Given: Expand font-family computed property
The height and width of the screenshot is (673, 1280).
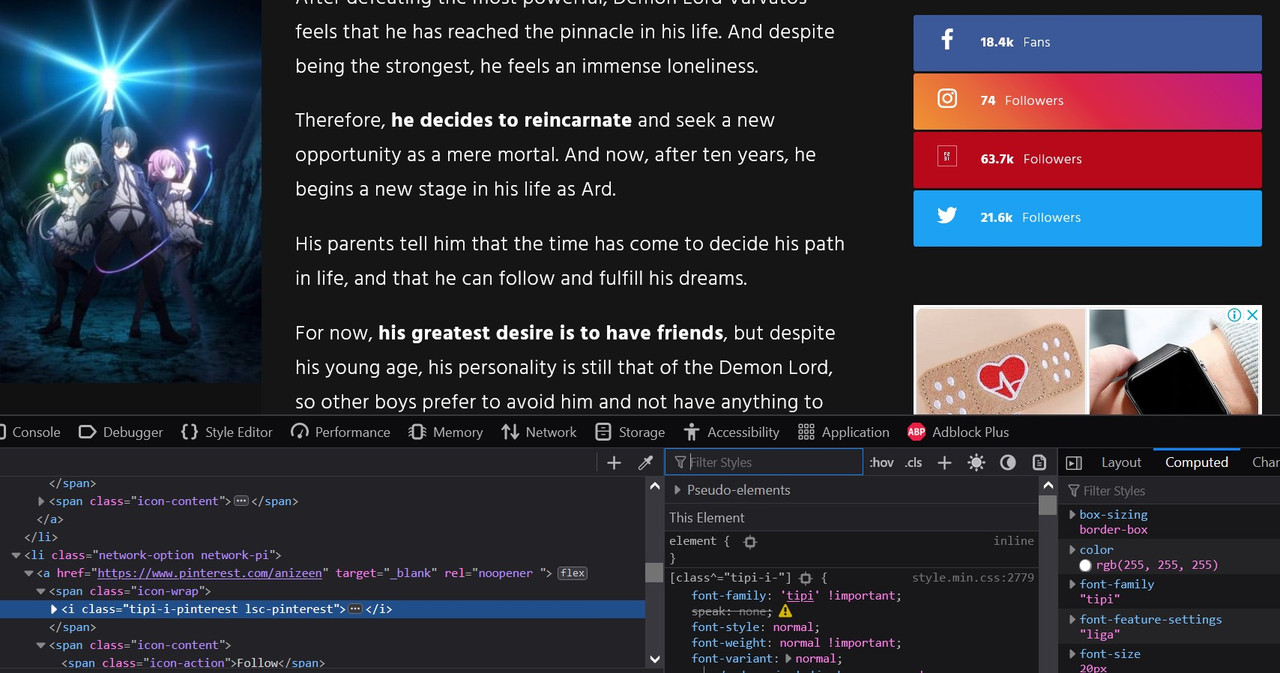Looking at the screenshot, I should (x=1072, y=585).
